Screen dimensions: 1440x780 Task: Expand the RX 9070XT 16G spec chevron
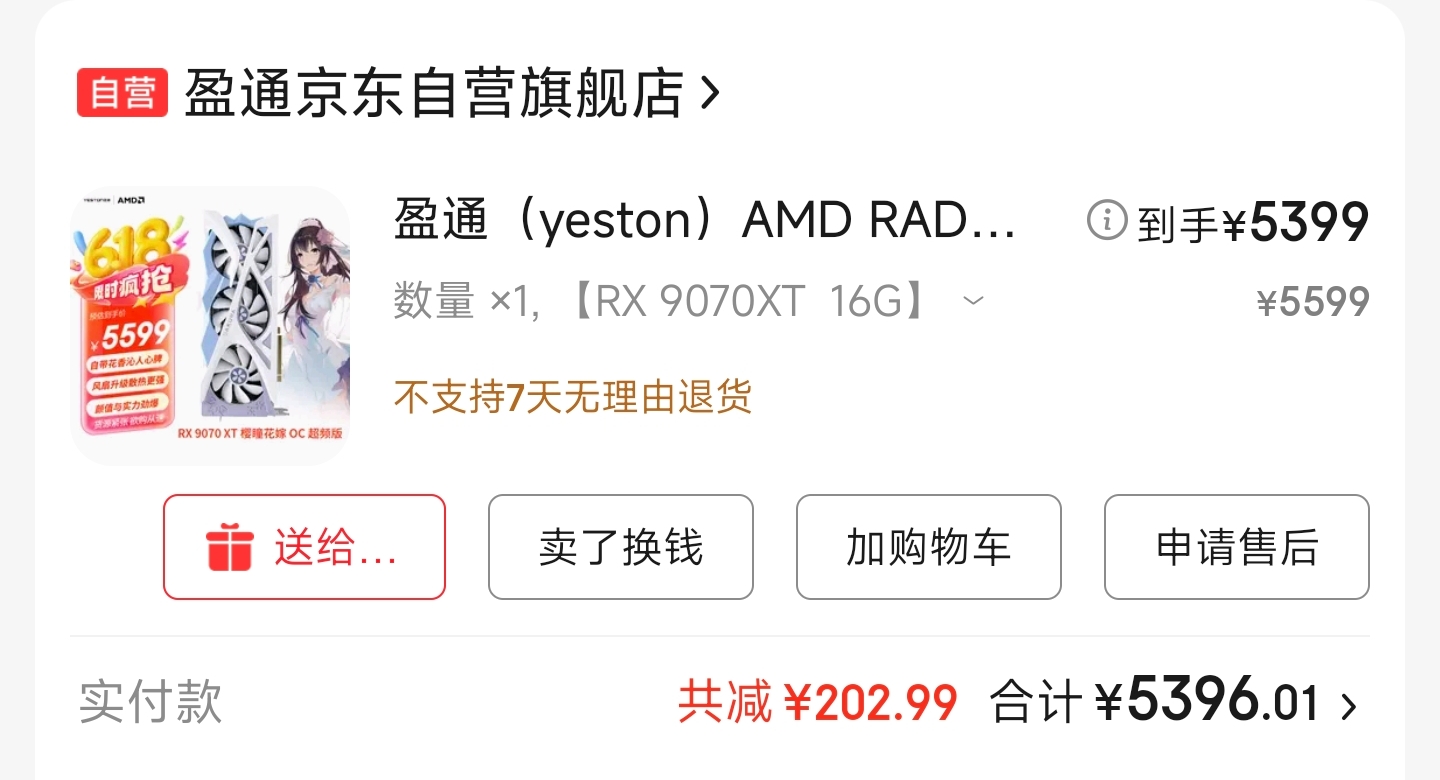(x=973, y=300)
